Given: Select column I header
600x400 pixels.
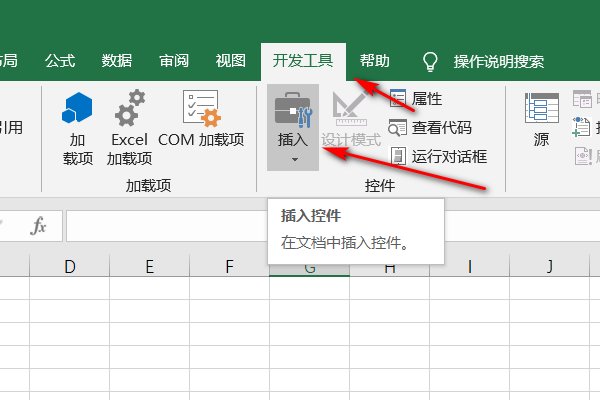Looking at the screenshot, I should (x=470, y=266).
